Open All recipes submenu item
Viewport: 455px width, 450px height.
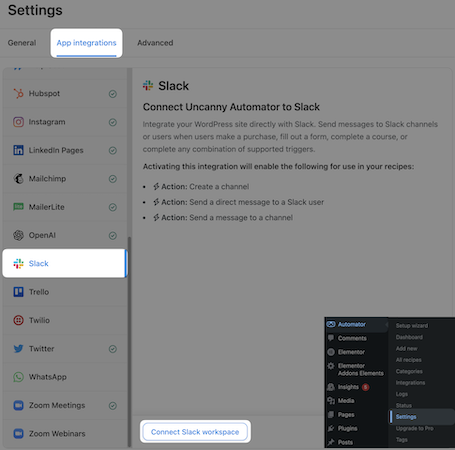tap(408, 360)
